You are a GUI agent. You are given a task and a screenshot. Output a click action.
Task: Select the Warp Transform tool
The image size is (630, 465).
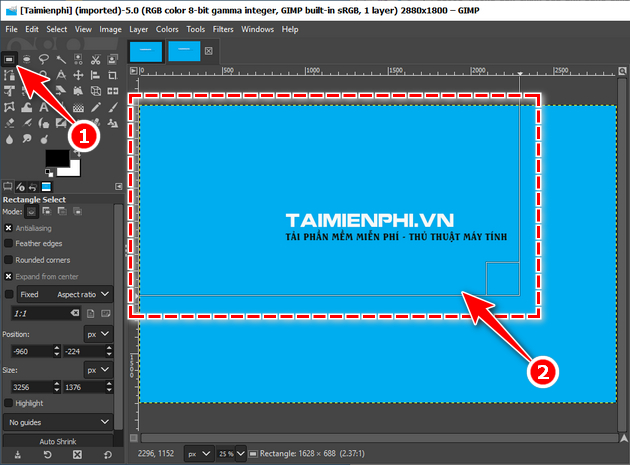click(x=27, y=107)
